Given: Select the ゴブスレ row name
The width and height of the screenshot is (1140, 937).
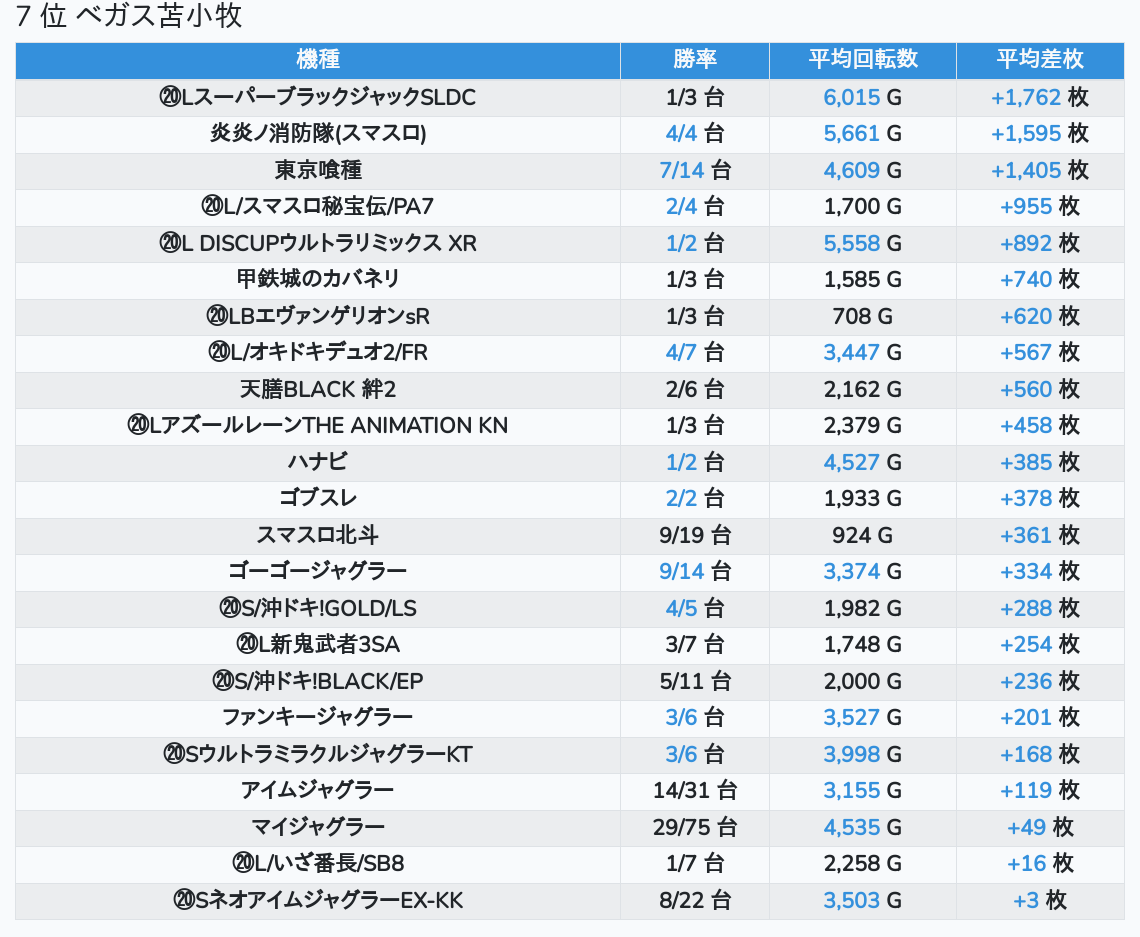Looking at the screenshot, I should [318, 498].
